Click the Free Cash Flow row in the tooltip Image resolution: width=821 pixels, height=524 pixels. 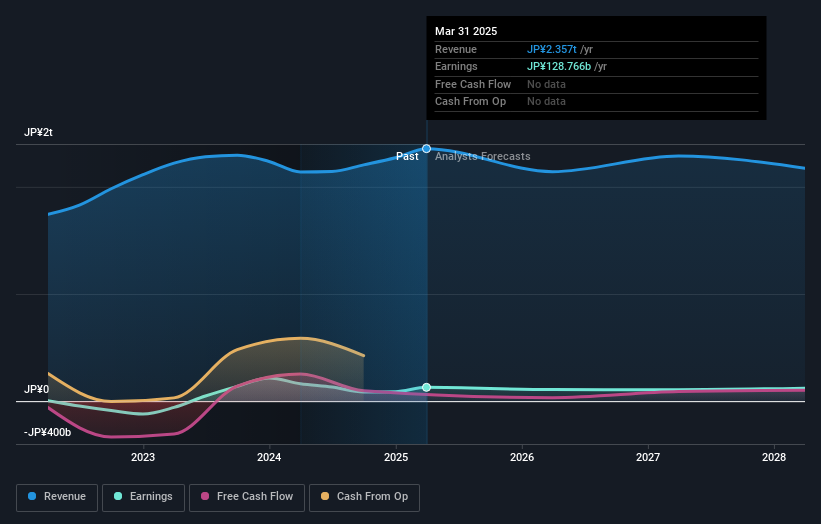596,84
